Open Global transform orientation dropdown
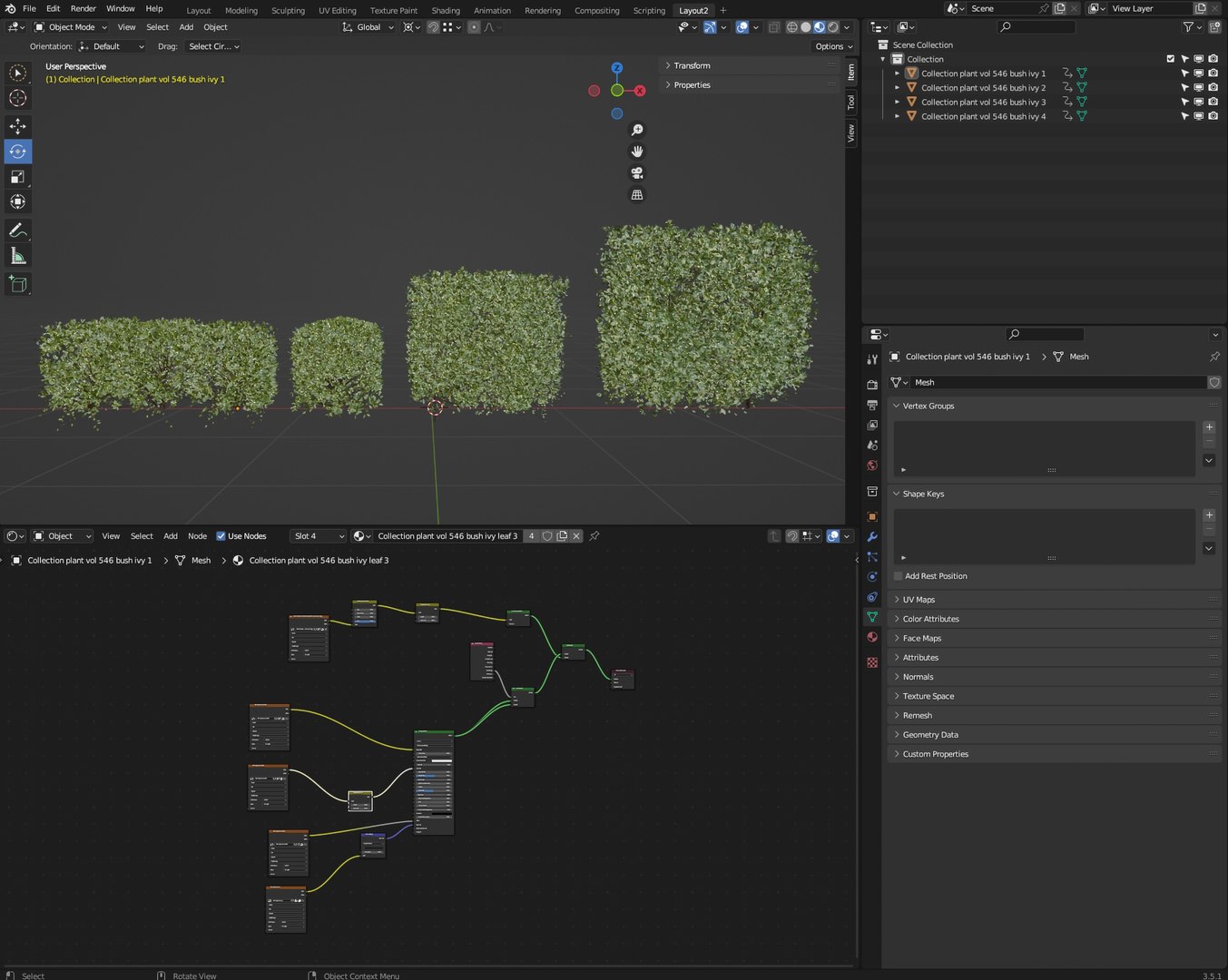The height and width of the screenshot is (980, 1228). point(368,27)
